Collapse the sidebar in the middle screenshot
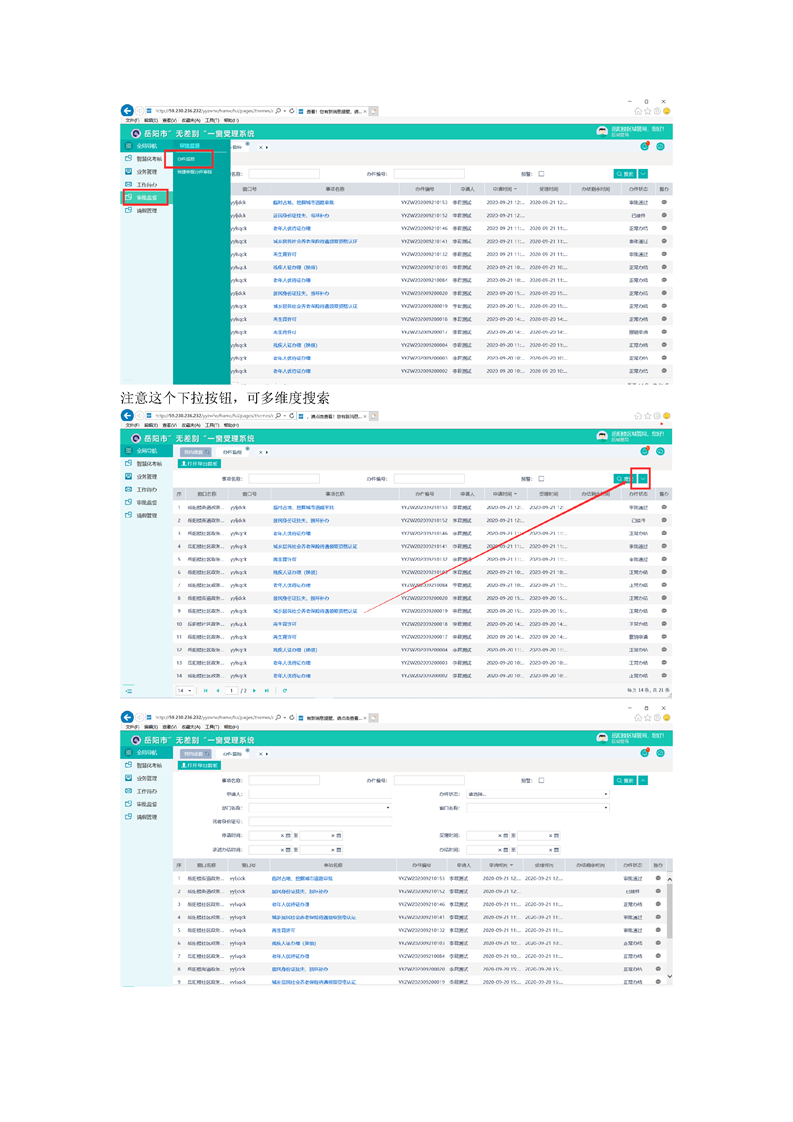This screenshot has height=1122, width=793. click(x=128, y=690)
